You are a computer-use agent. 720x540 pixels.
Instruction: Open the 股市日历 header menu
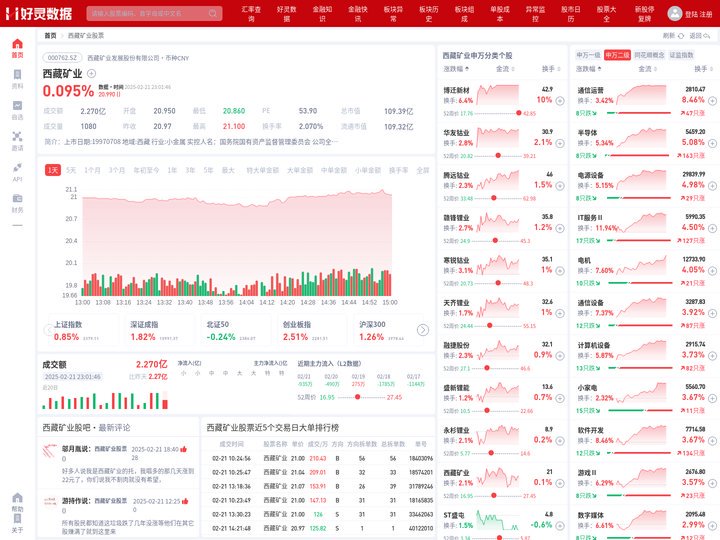coord(571,14)
